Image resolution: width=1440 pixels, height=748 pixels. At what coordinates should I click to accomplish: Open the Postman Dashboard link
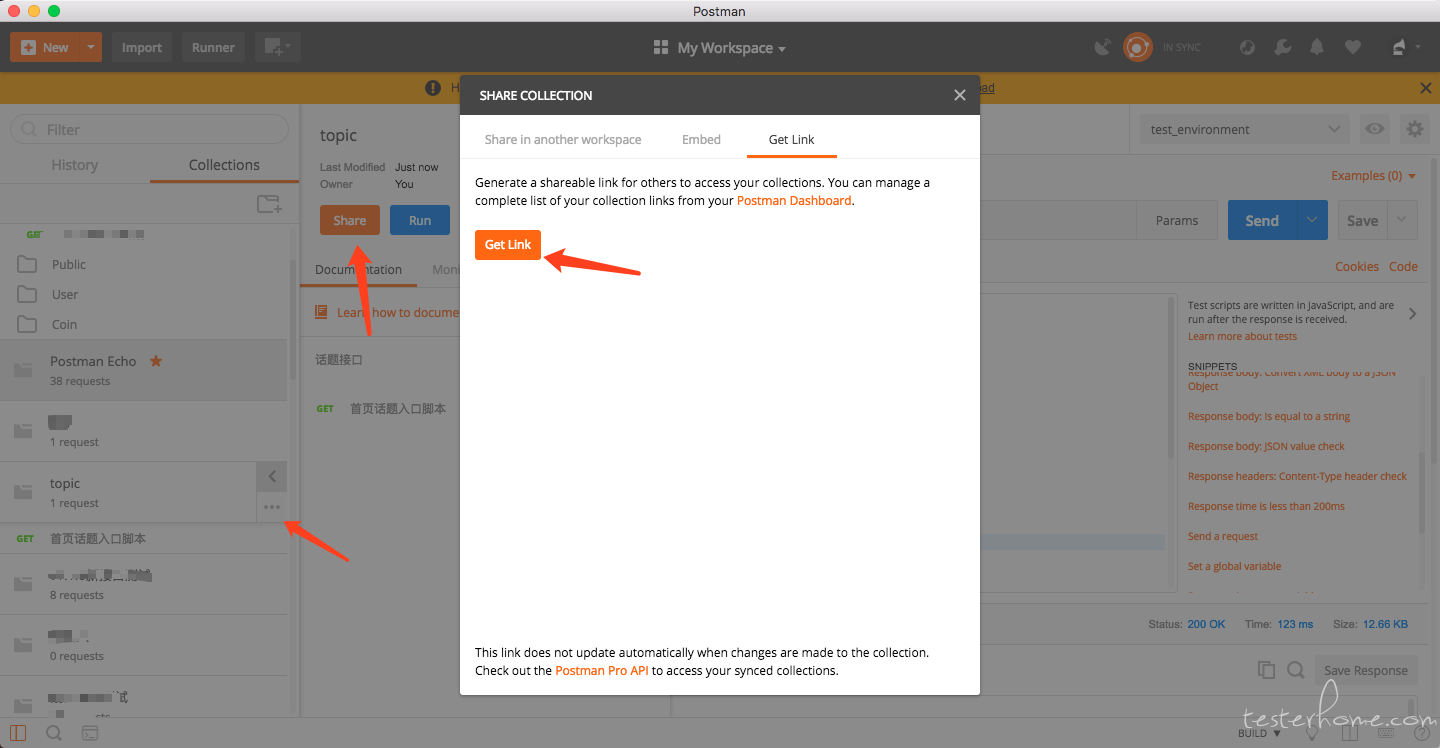pyautogui.click(x=794, y=200)
